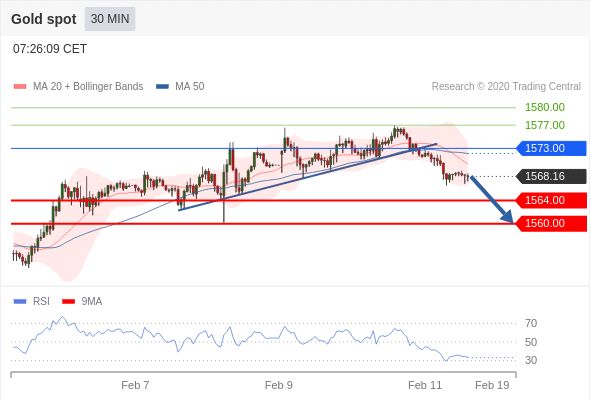Viewport: 590px width, 400px height.
Task: Click the RSI 70 level label
Action: click(x=531, y=323)
